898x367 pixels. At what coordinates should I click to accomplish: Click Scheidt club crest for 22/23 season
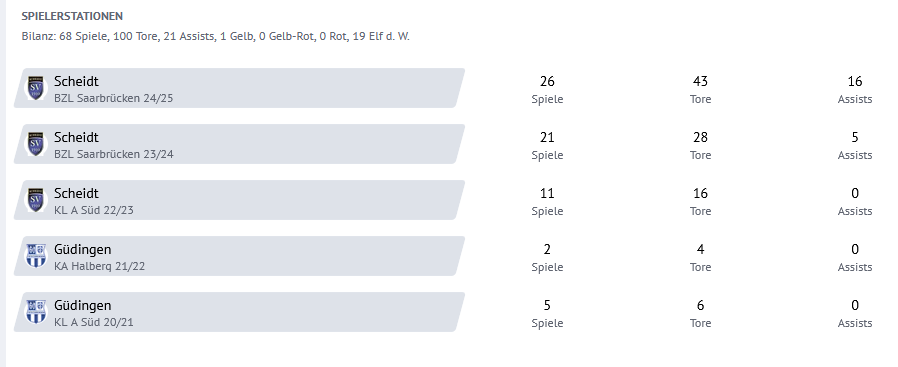36,200
